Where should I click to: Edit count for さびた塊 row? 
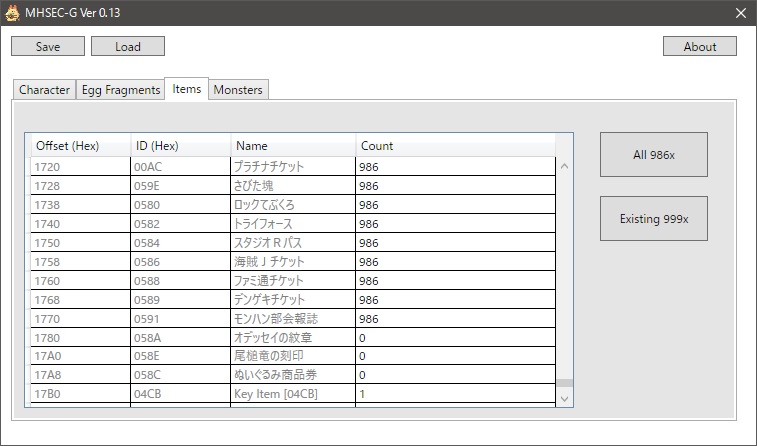(x=455, y=185)
